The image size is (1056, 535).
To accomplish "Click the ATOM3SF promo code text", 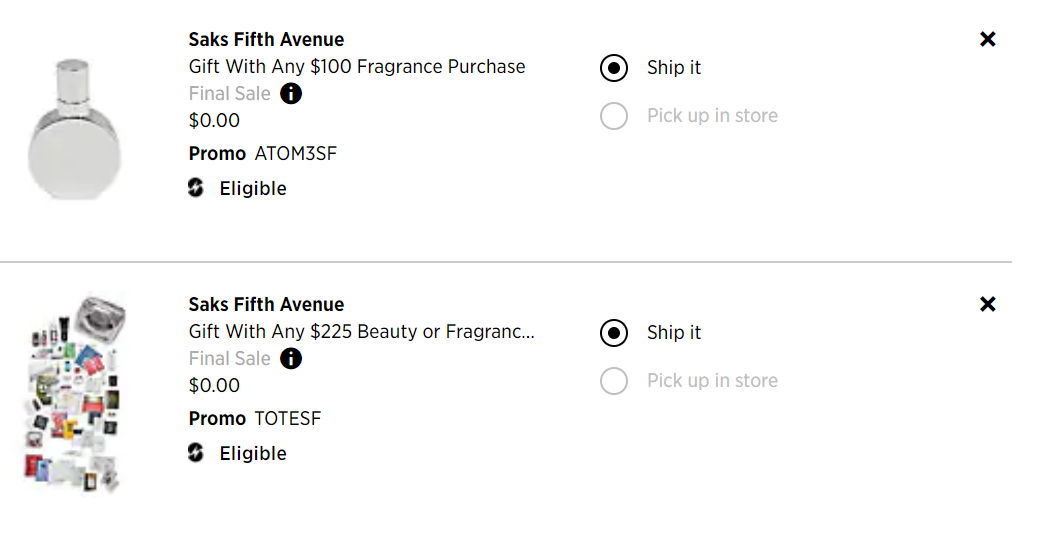I will (296, 154).
